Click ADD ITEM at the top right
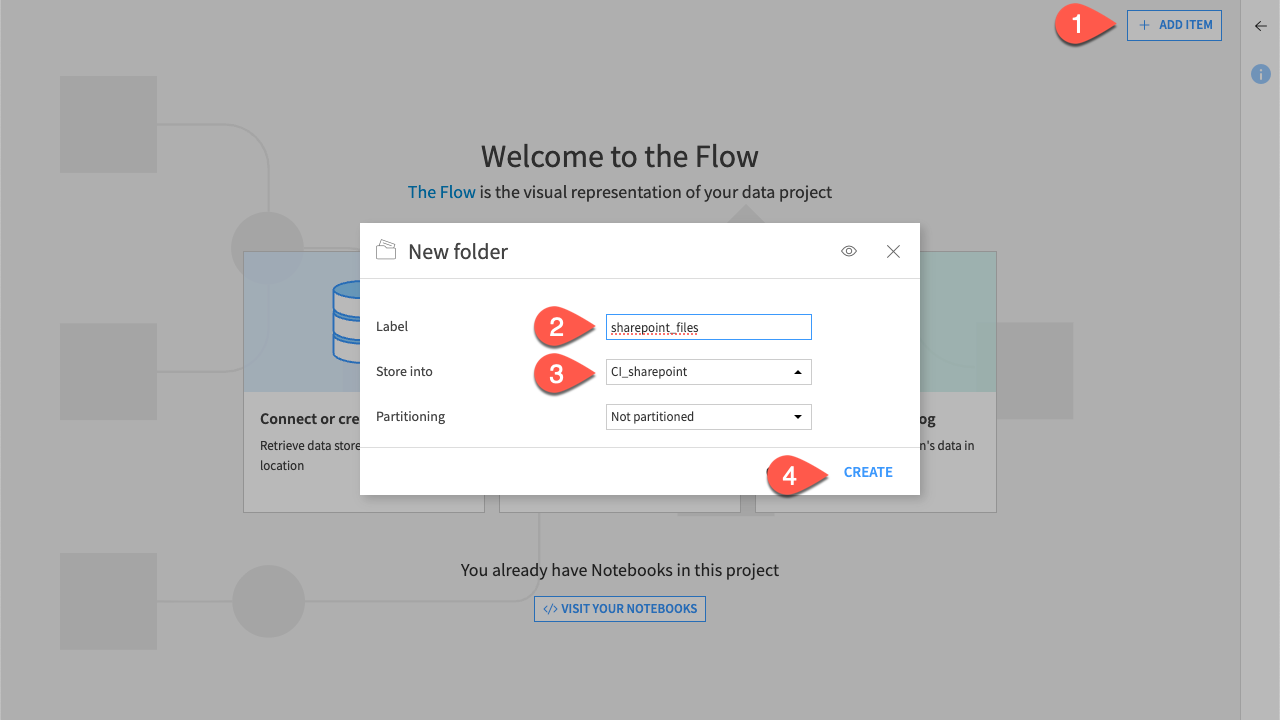This screenshot has width=1280, height=720. [1174, 25]
